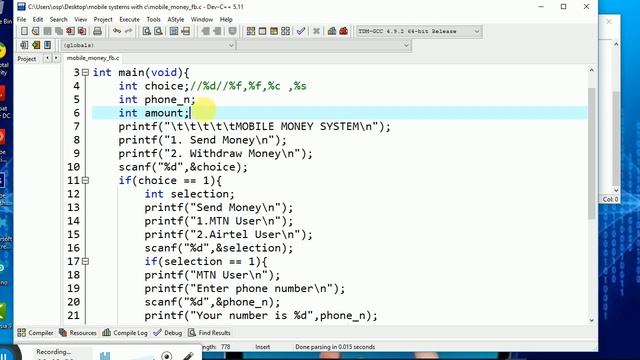The width and height of the screenshot is (640, 360).
Task: Click the editor vertical scrollbar thumb
Action: click(591, 153)
